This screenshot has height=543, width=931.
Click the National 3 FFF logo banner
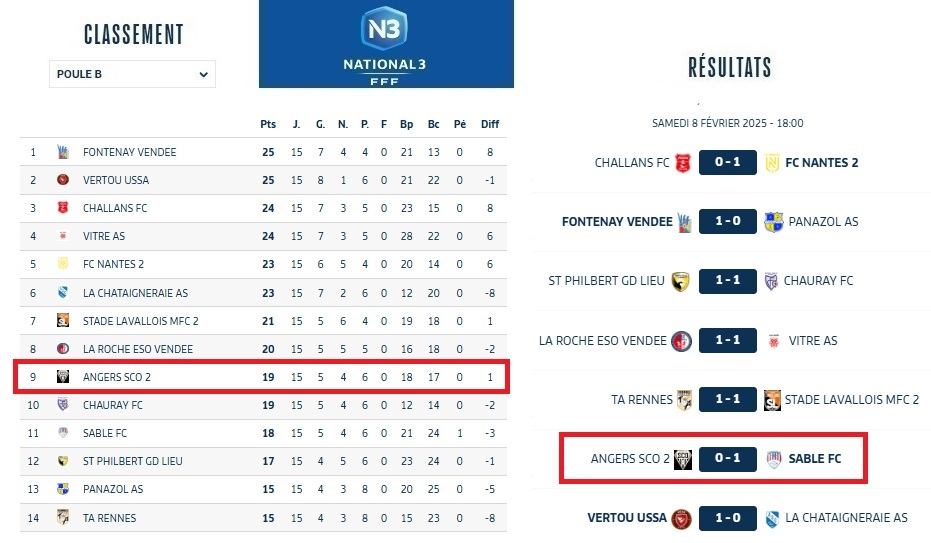click(386, 44)
